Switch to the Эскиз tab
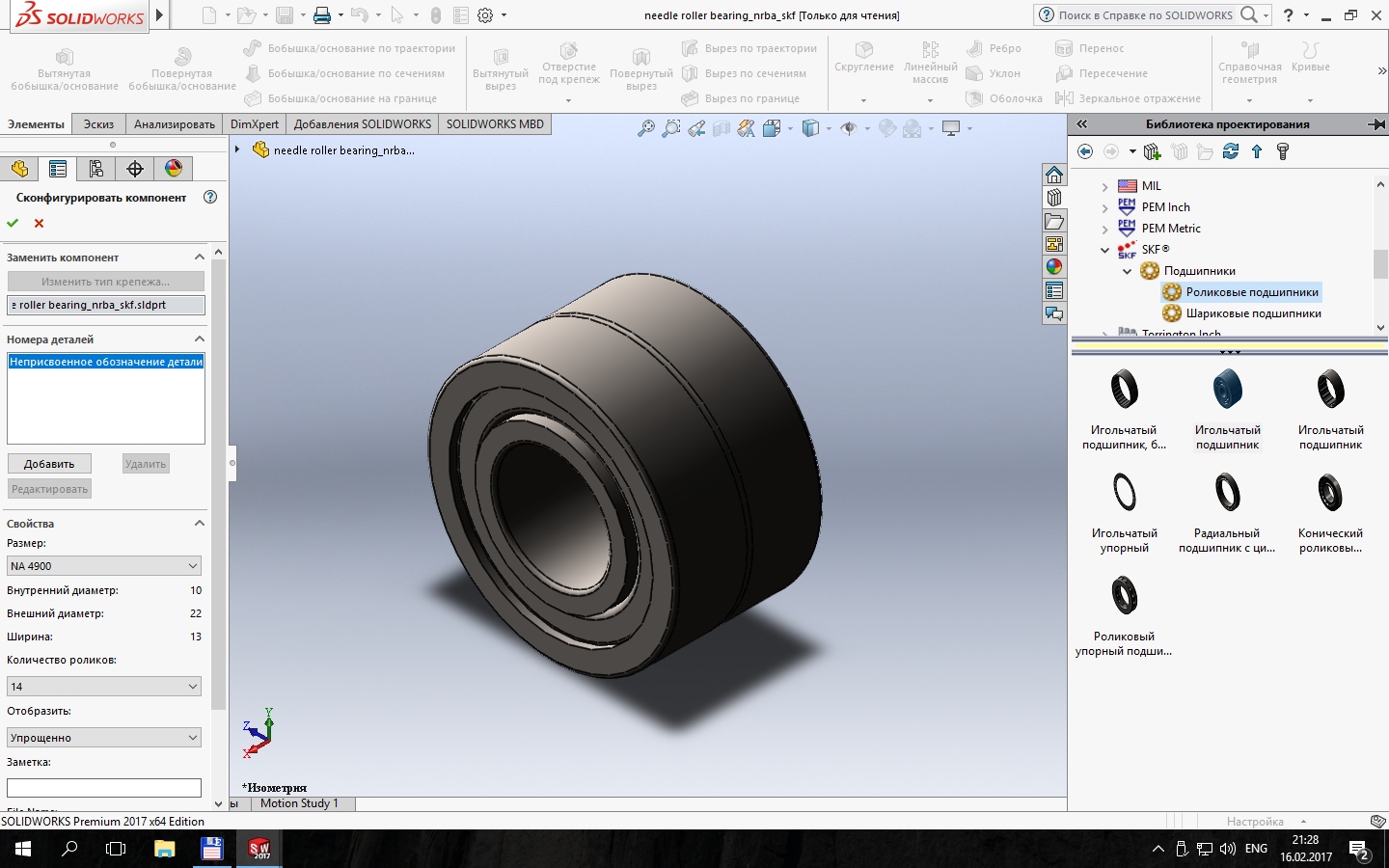The width and height of the screenshot is (1389, 868). (98, 124)
